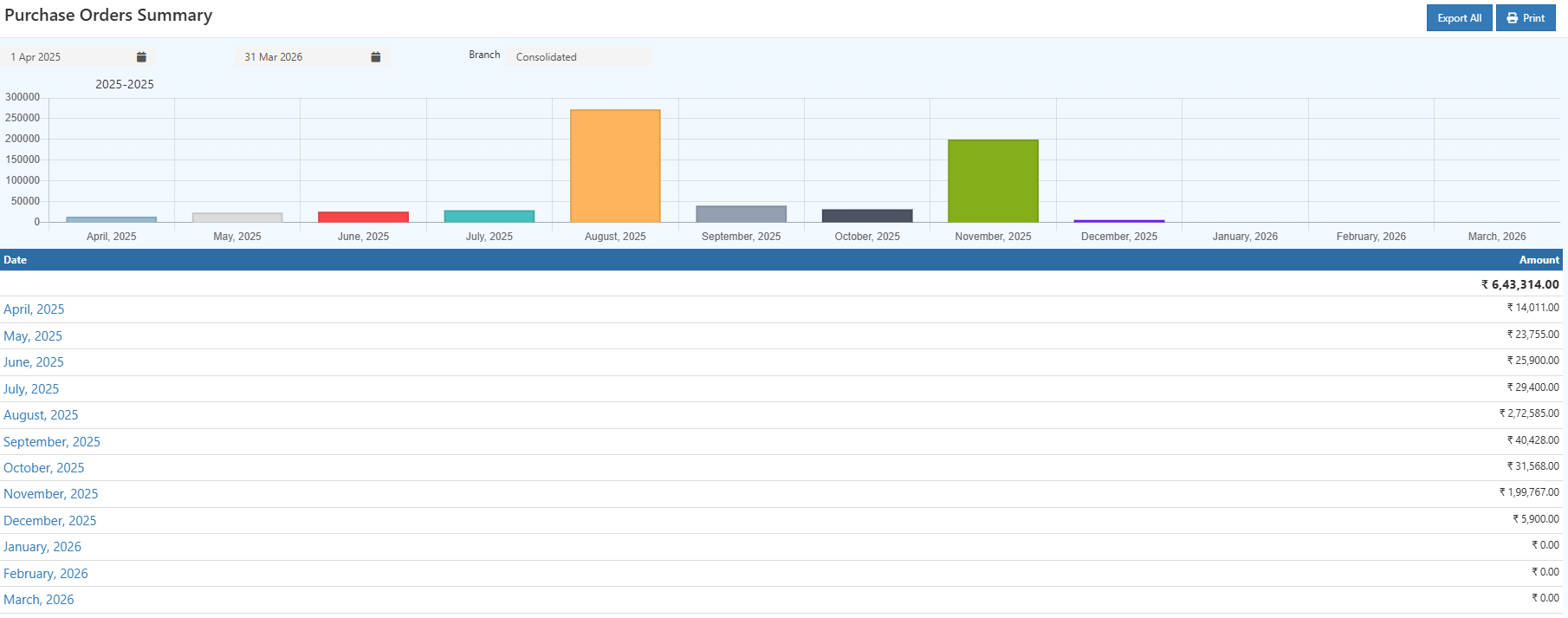Select the amount ₹ 23,755.00

1532,335
